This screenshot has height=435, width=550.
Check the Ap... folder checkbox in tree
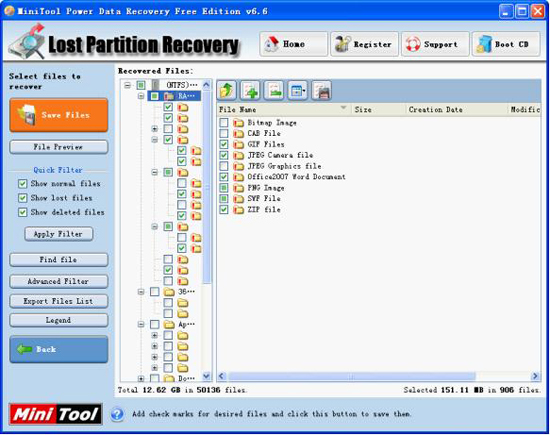[x=154, y=324]
